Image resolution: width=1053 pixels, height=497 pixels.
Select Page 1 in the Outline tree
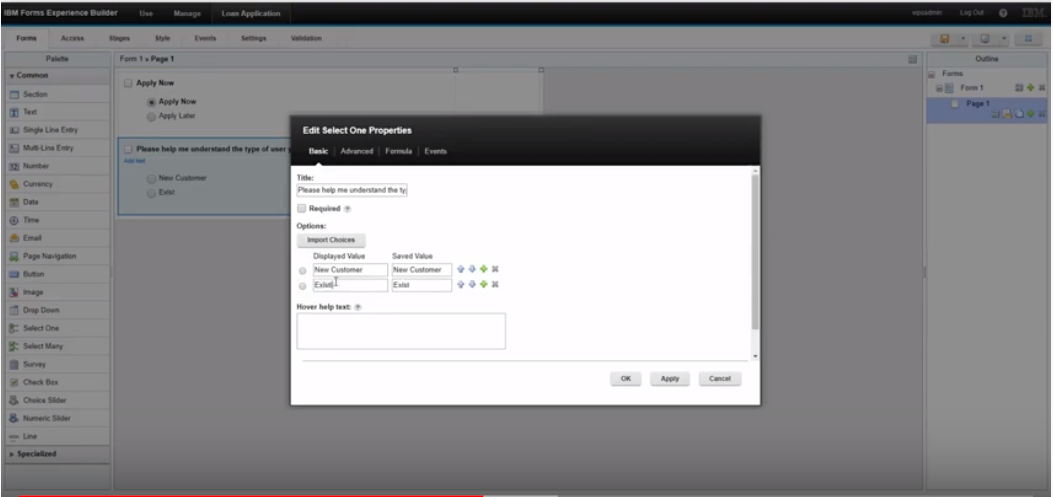[x=977, y=103]
